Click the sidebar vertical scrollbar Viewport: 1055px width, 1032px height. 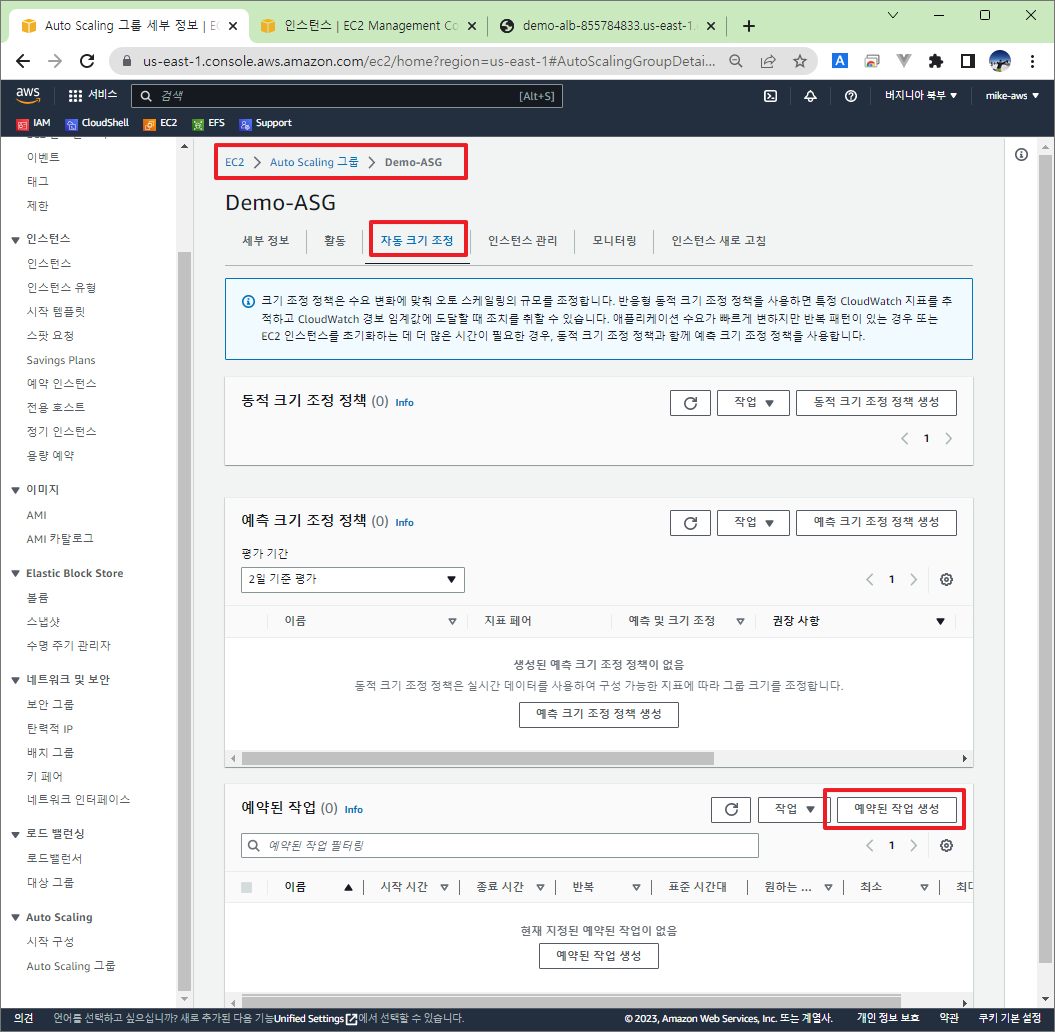(x=184, y=619)
